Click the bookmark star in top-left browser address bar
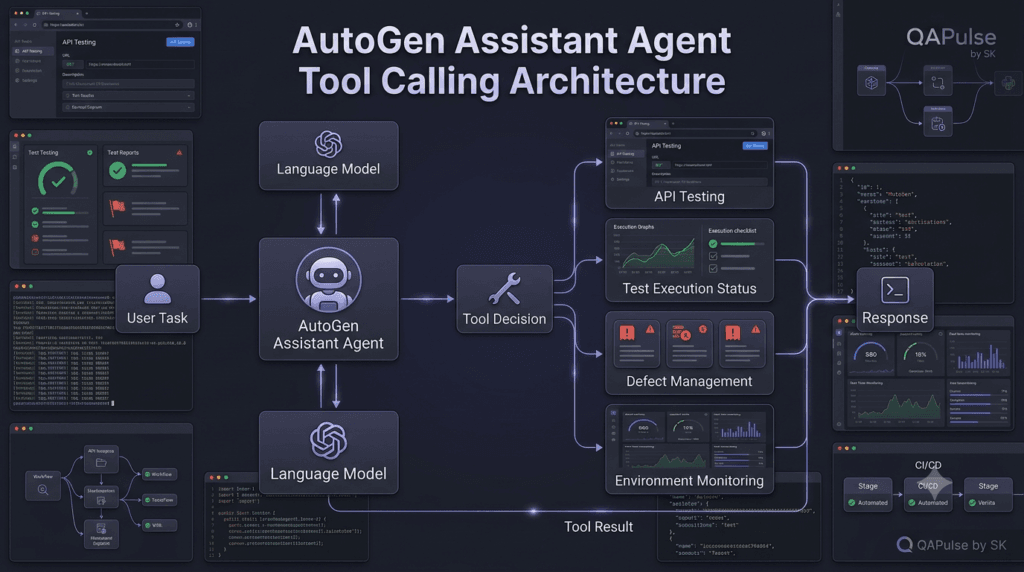The height and width of the screenshot is (572, 1024). 177,25
